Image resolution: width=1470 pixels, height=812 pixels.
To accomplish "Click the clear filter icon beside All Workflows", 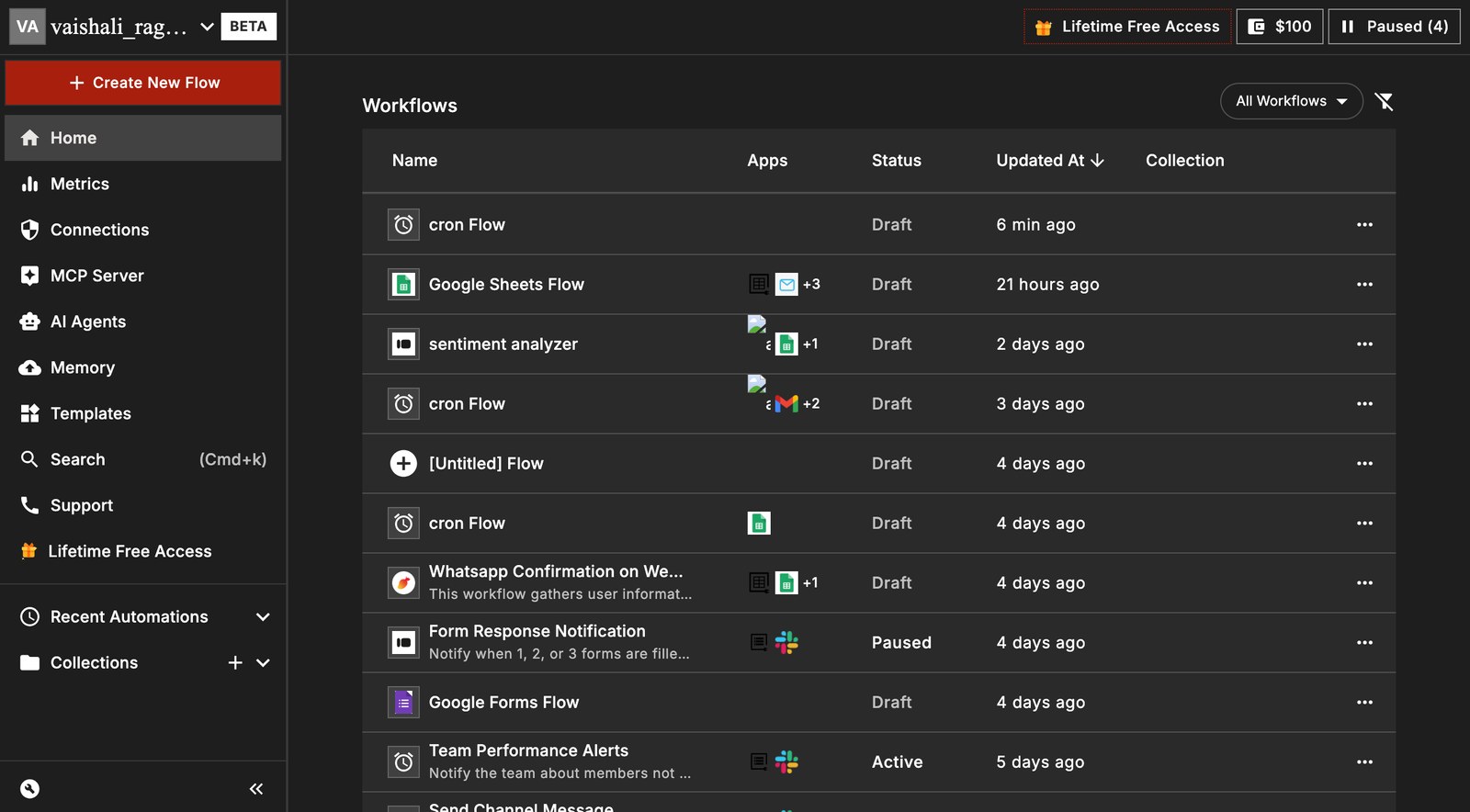I will pos(1384,101).
